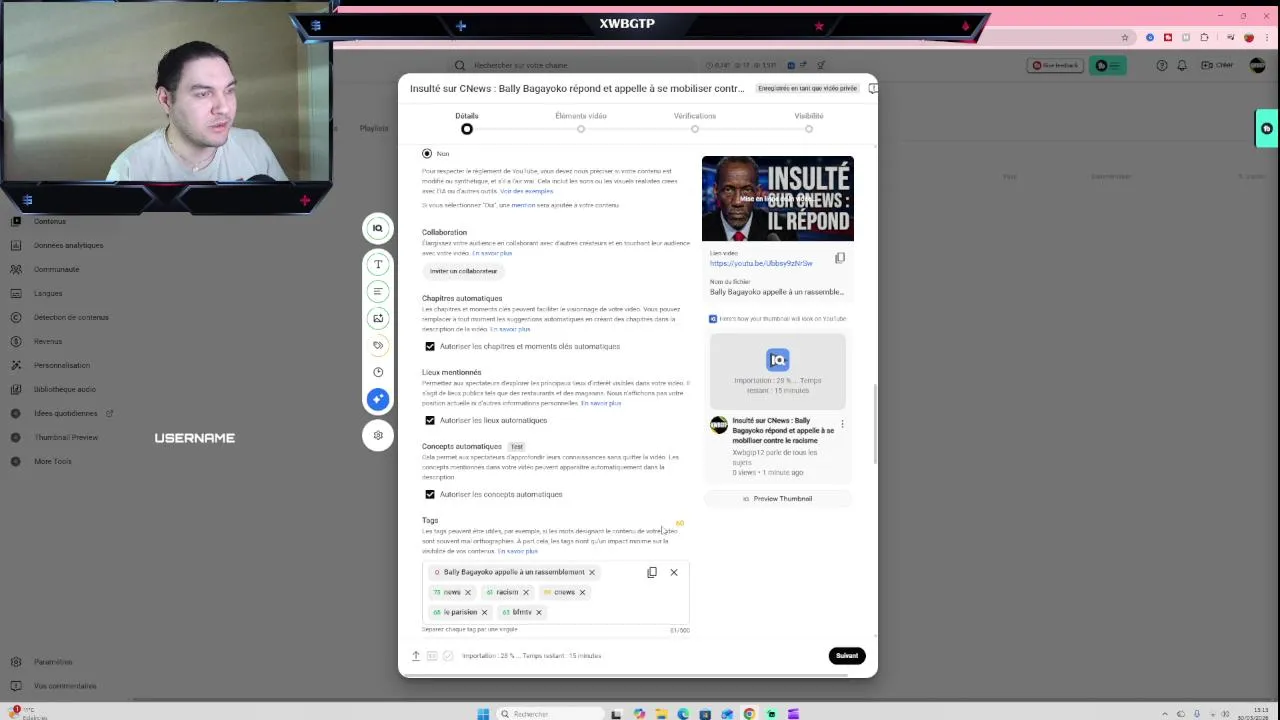The height and width of the screenshot is (720, 1280).
Task: Click the vidIQ green floating side tab
Action: click(x=1267, y=128)
